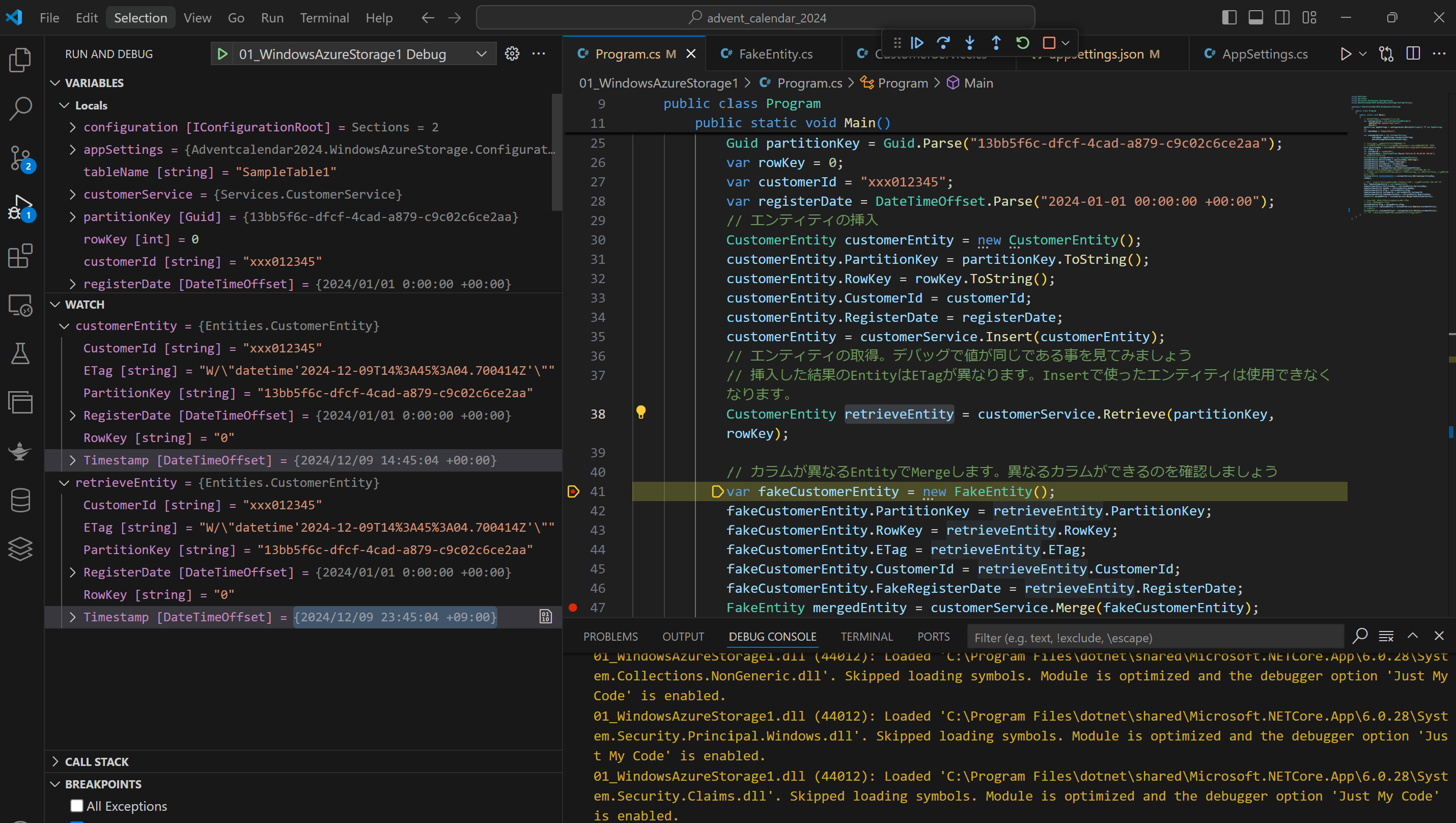Viewport: 1456px width, 823px height.
Task: Stop the debug session
Action: [x=1049, y=43]
